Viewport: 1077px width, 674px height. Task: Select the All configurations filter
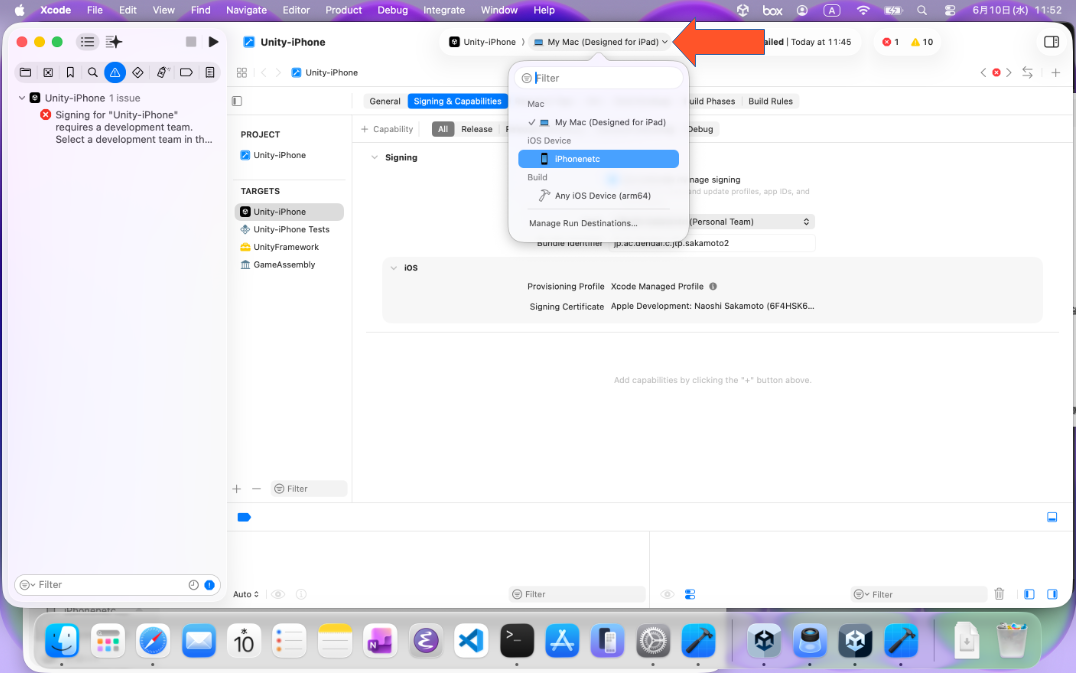click(x=443, y=129)
